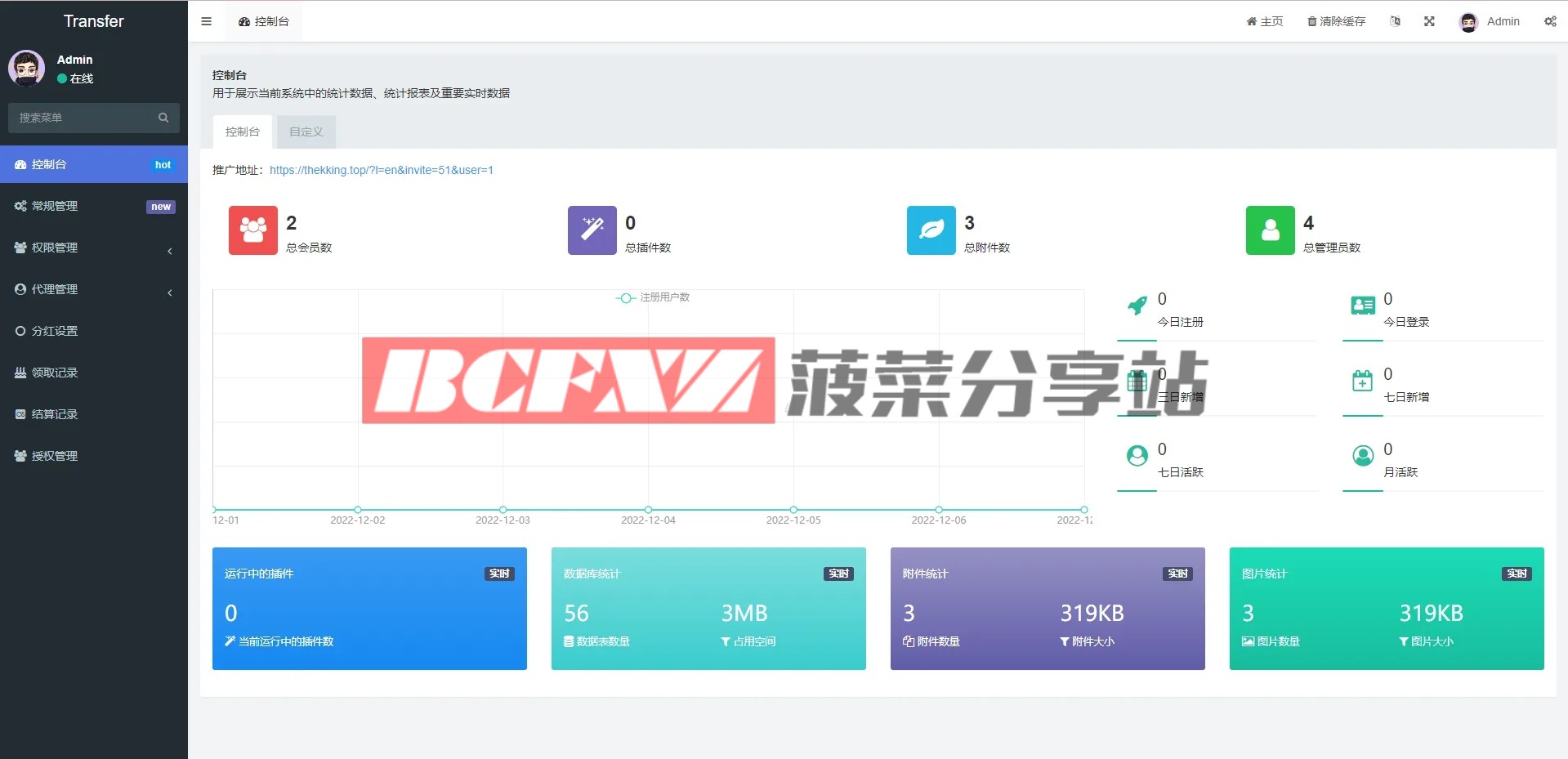Toggle the 注册用户数 legend in chart
This screenshot has height=759, width=1568.
pos(653,297)
